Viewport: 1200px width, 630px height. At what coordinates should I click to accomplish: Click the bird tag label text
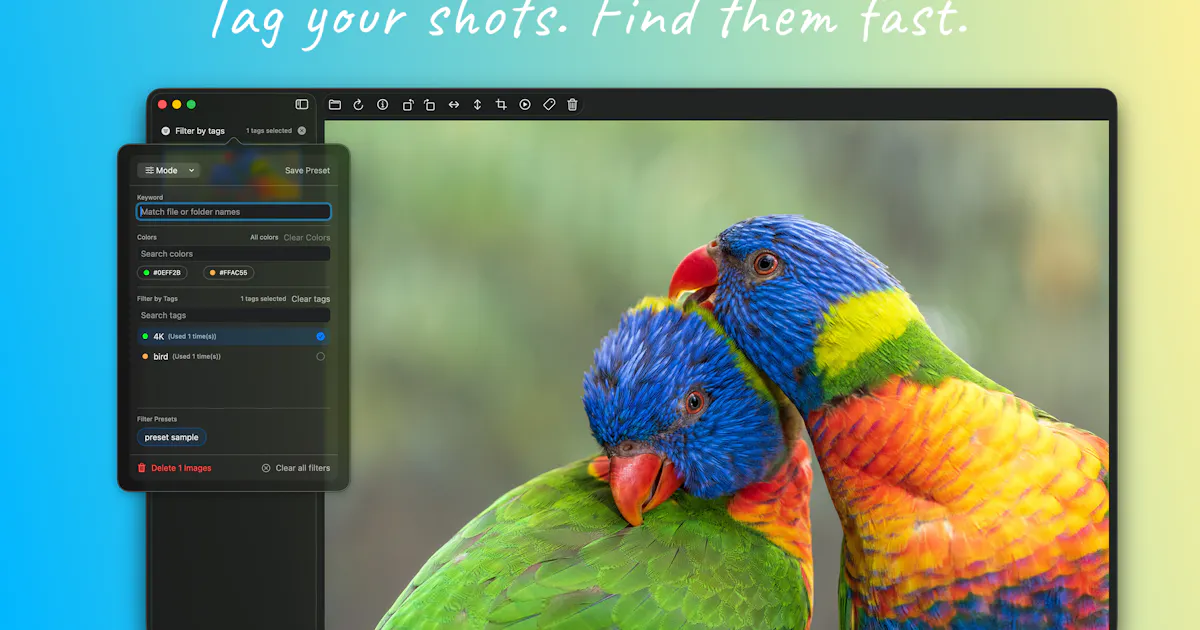click(161, 356)
